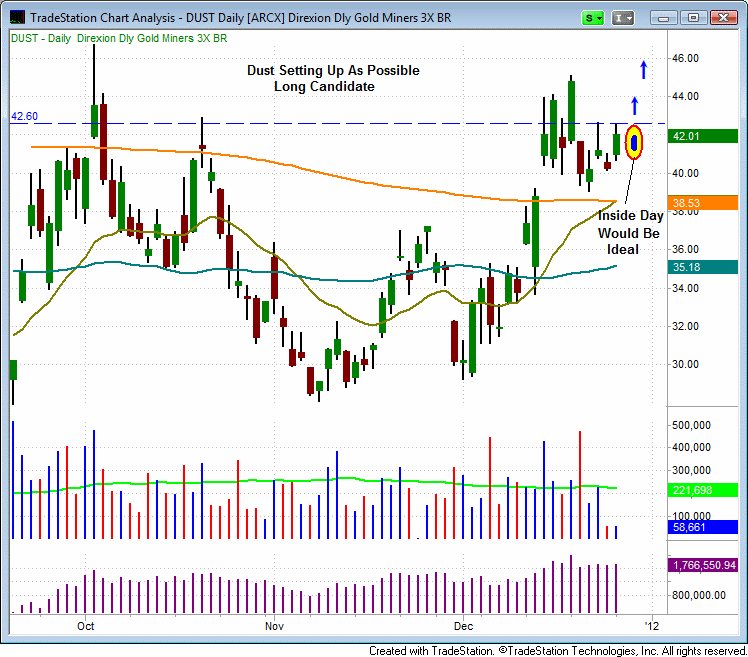Select the DUST - Daily status line text
Viewport: 748px width, 657px height.
[x=119, y=38]
